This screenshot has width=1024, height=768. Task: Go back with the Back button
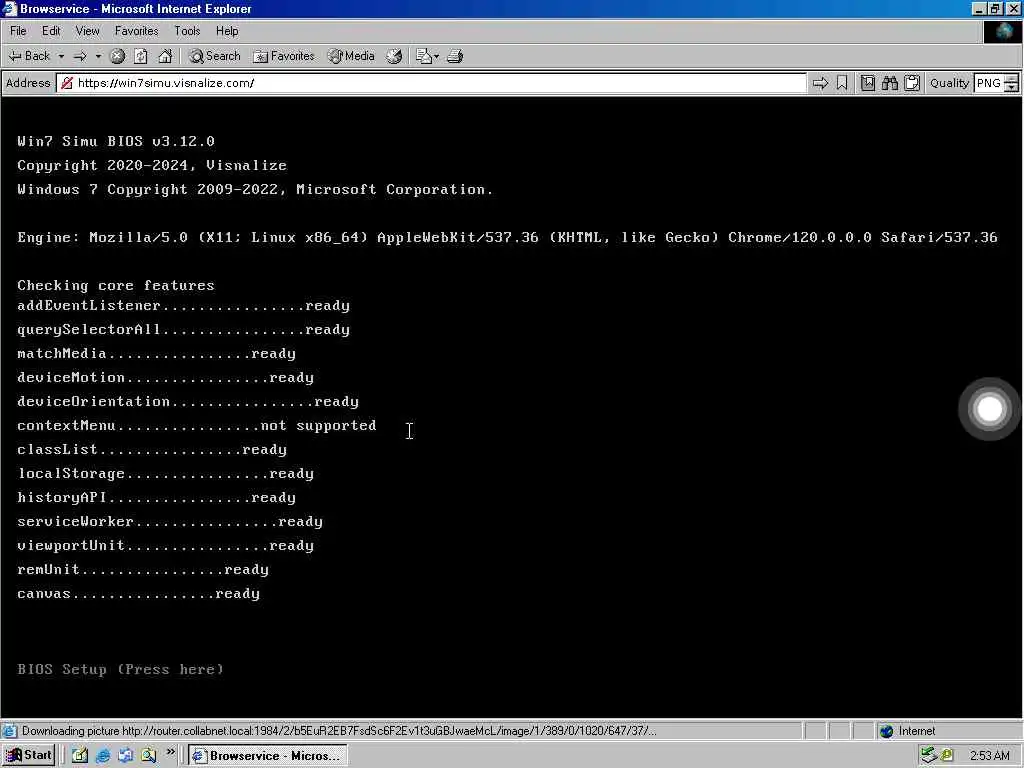(x=29, y=56)
